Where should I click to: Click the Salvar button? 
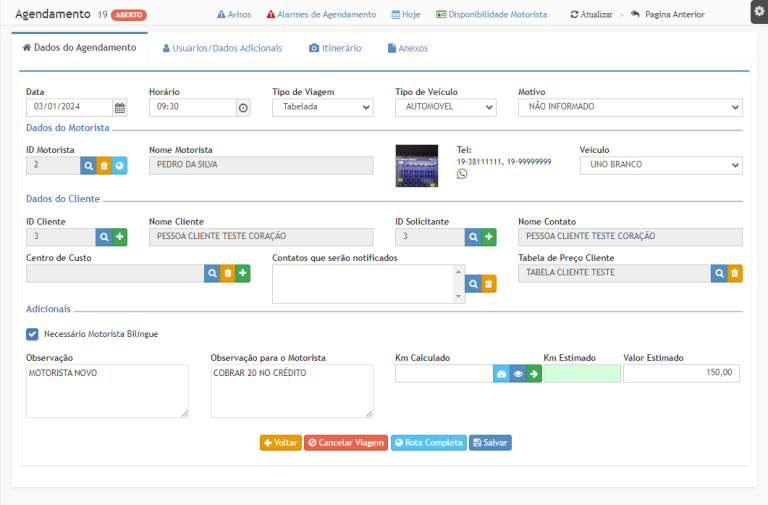click(x=490, y=442)
